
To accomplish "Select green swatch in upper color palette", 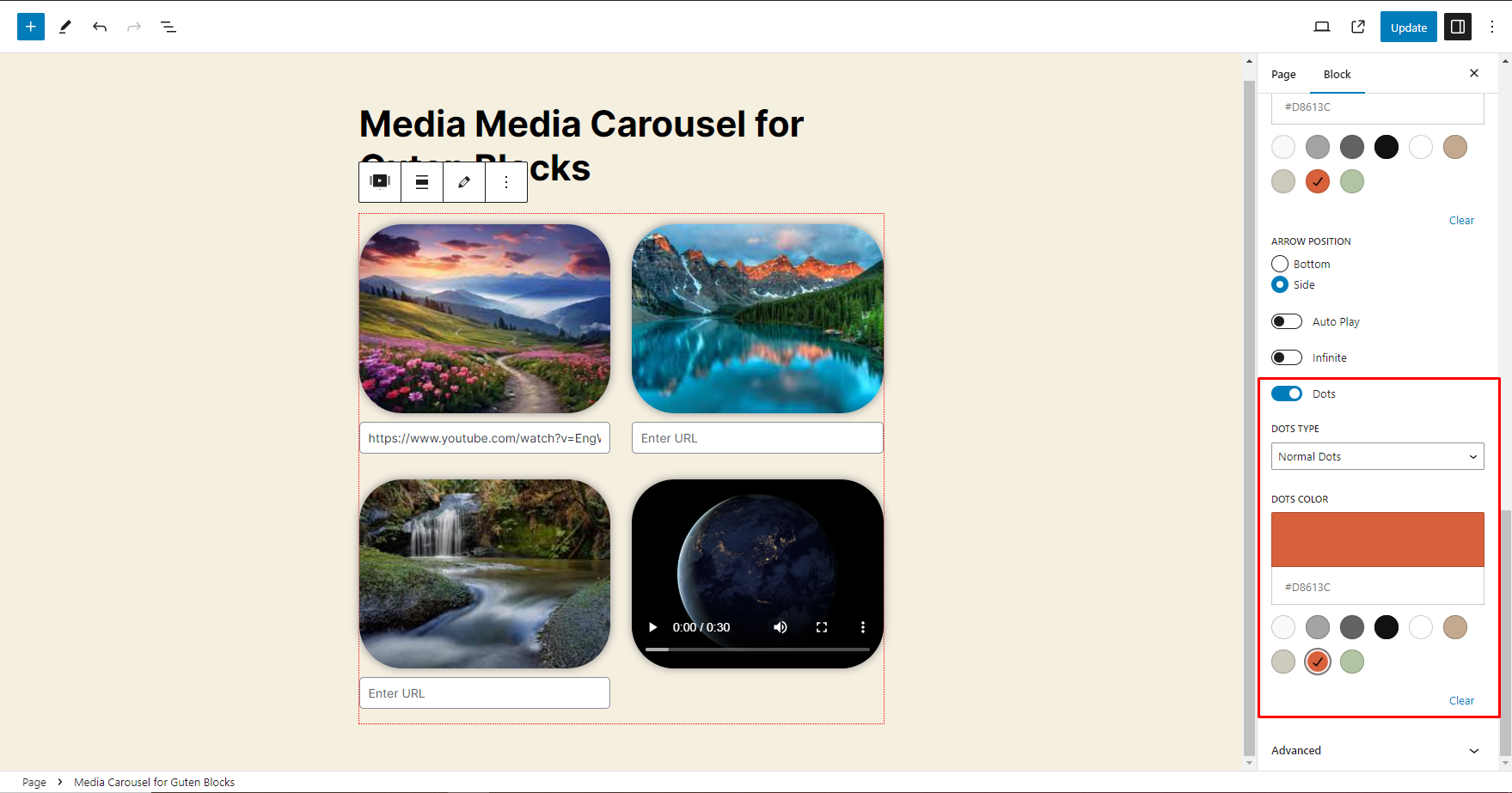I will pyautogui.click(x=1352, y=181).
